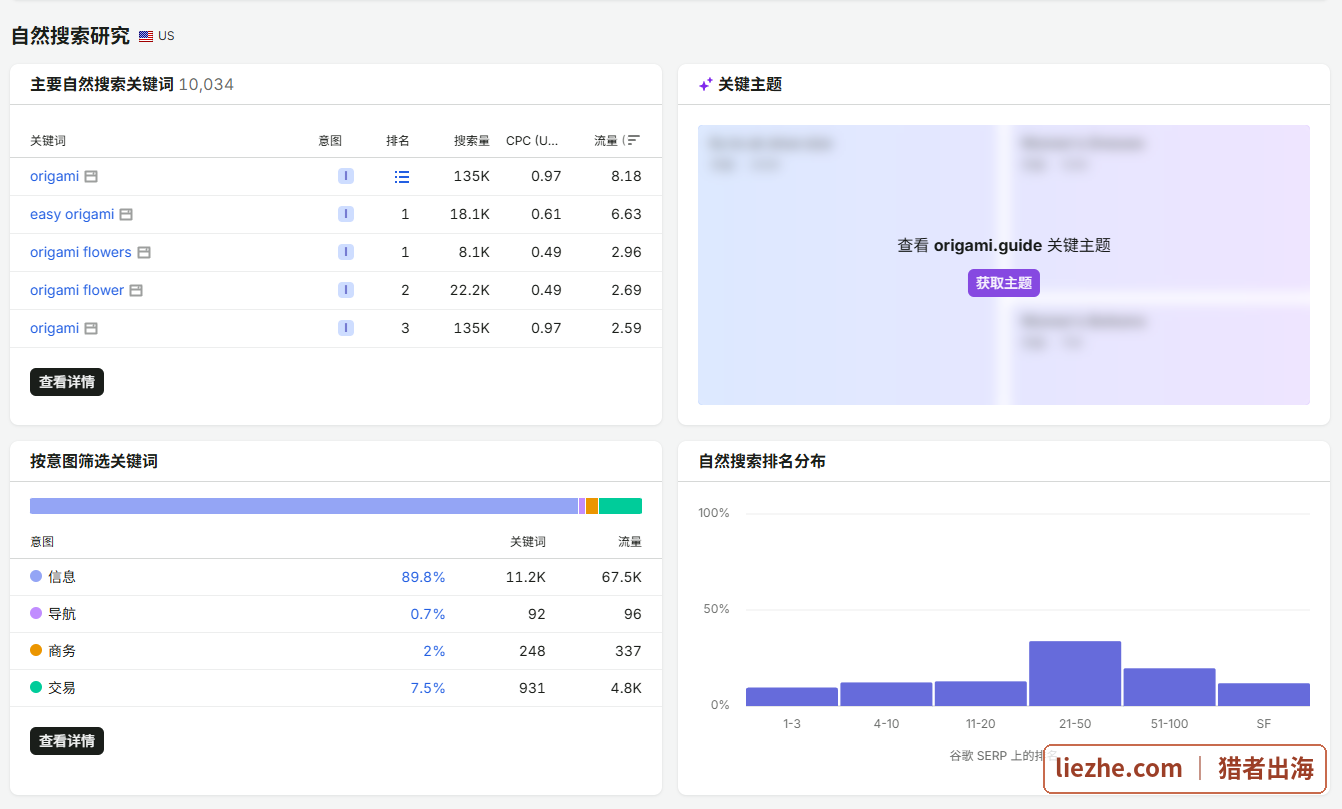Image resolution: width=1342 pixels, height=809 pixels.
Task: Click the US flag icon next to 自然搜索研究
Action: pos(146,36)
